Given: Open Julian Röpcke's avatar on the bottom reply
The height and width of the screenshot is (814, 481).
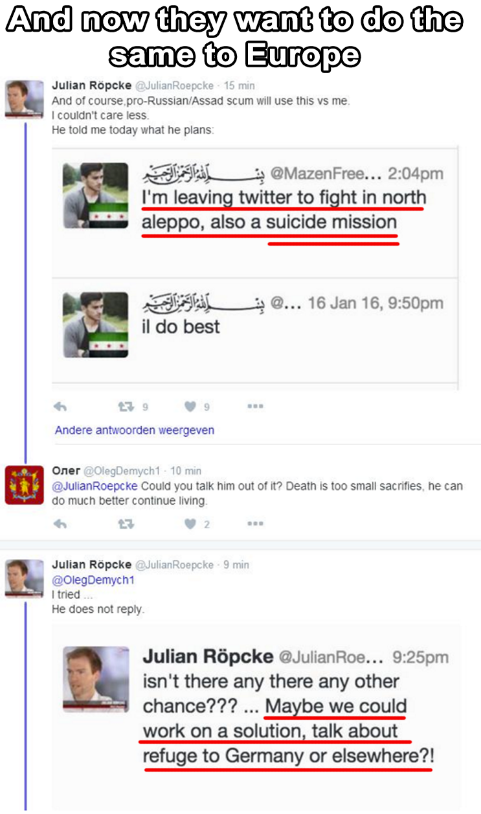Looking at the screenshot, I should pos(24,578).
